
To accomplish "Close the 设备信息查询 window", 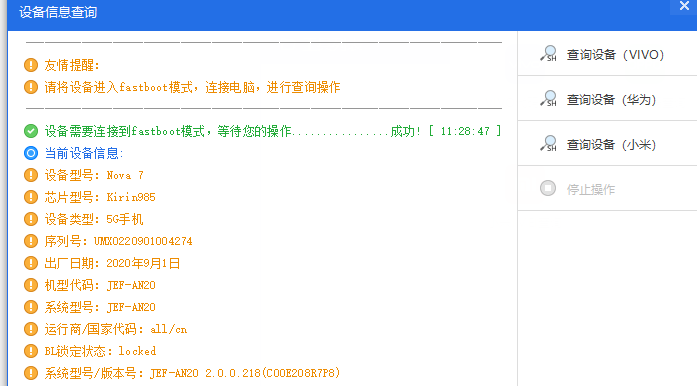I will pos(684,6).
